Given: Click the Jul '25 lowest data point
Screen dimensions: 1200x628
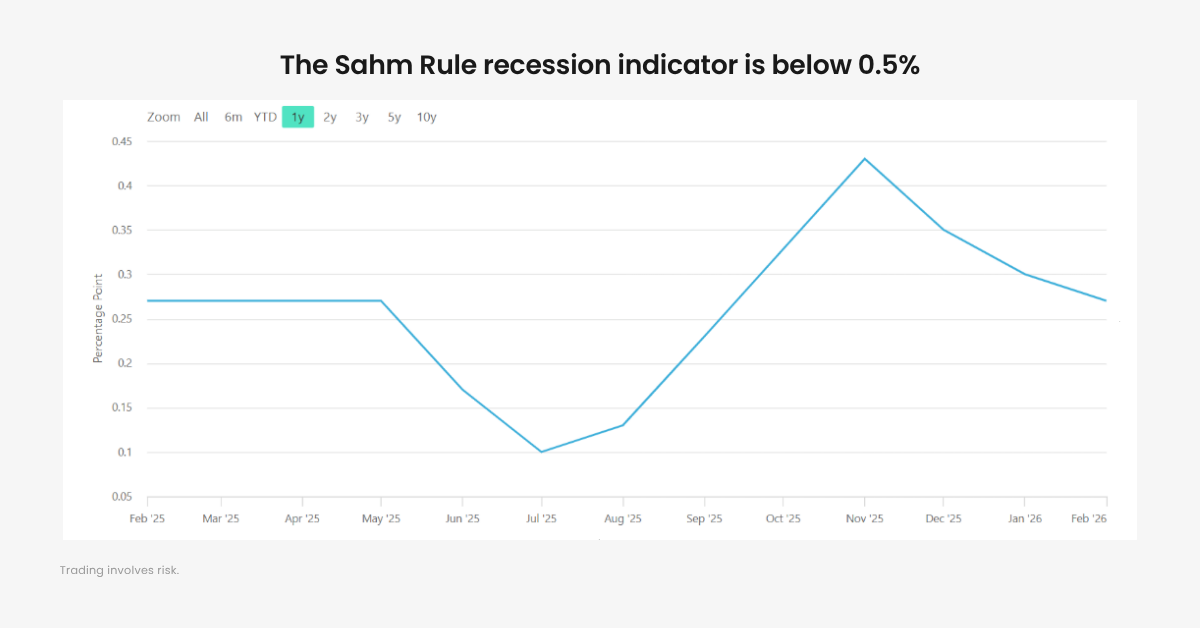Looking at the screenshot, I should (541, 452).
